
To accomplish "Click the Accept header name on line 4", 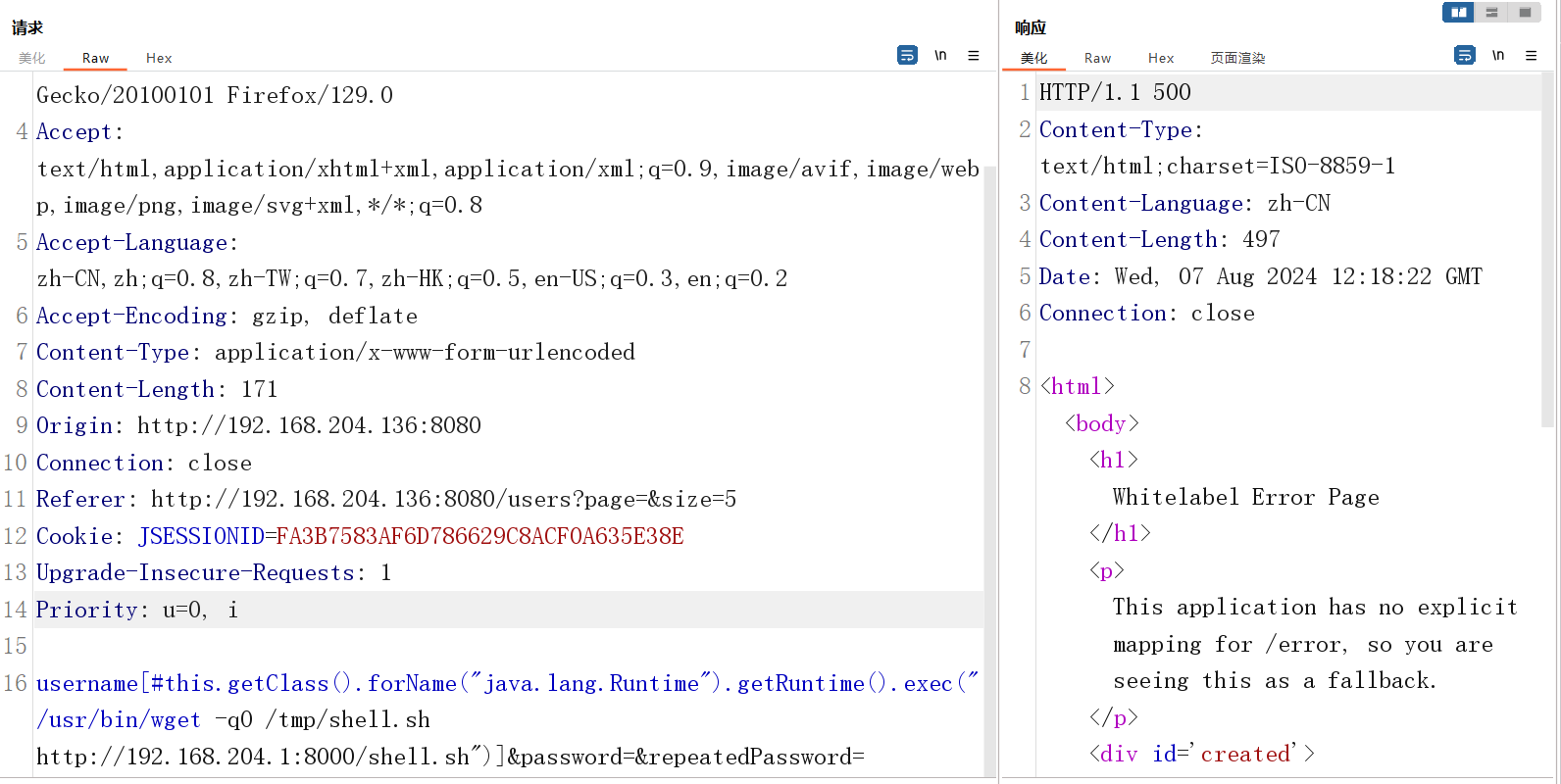I will point(75,131).
